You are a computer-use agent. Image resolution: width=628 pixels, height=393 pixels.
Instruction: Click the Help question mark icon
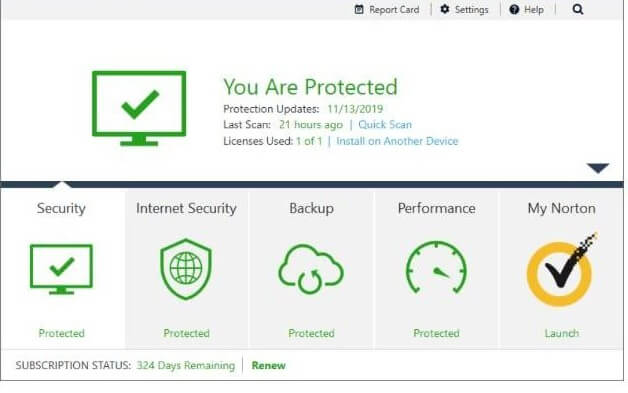514,10
